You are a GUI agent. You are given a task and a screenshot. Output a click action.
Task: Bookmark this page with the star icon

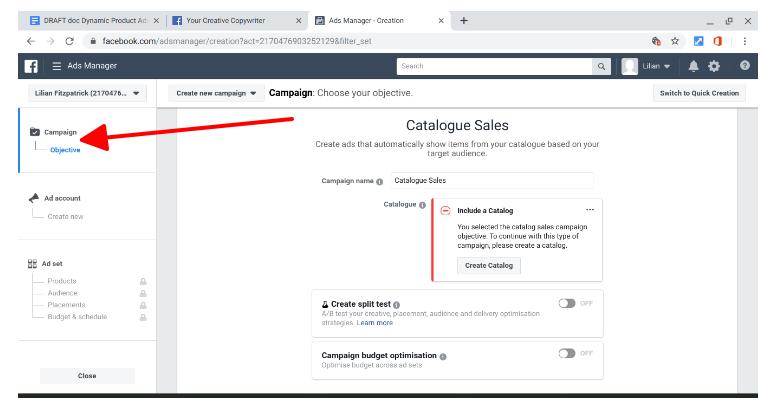675,41
